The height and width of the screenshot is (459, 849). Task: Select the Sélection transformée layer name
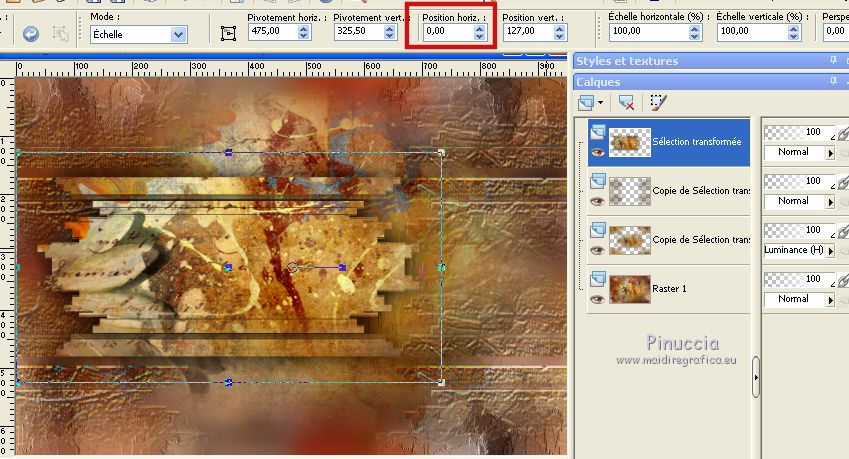coord(696,142)
